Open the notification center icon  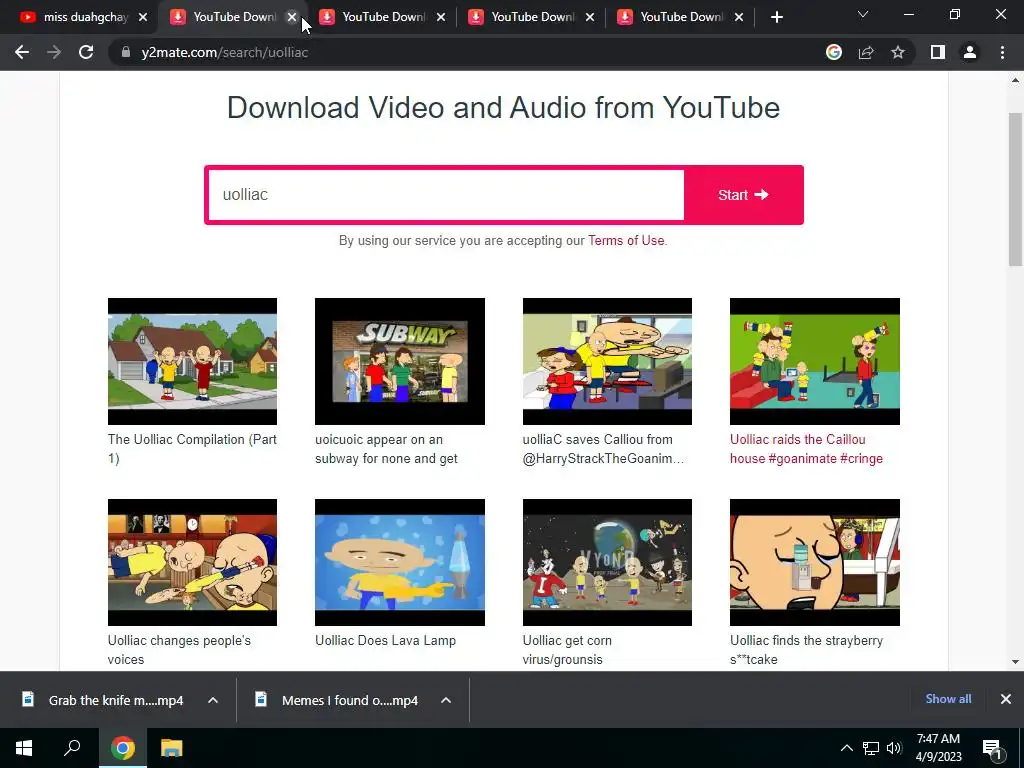pos(991,748)
